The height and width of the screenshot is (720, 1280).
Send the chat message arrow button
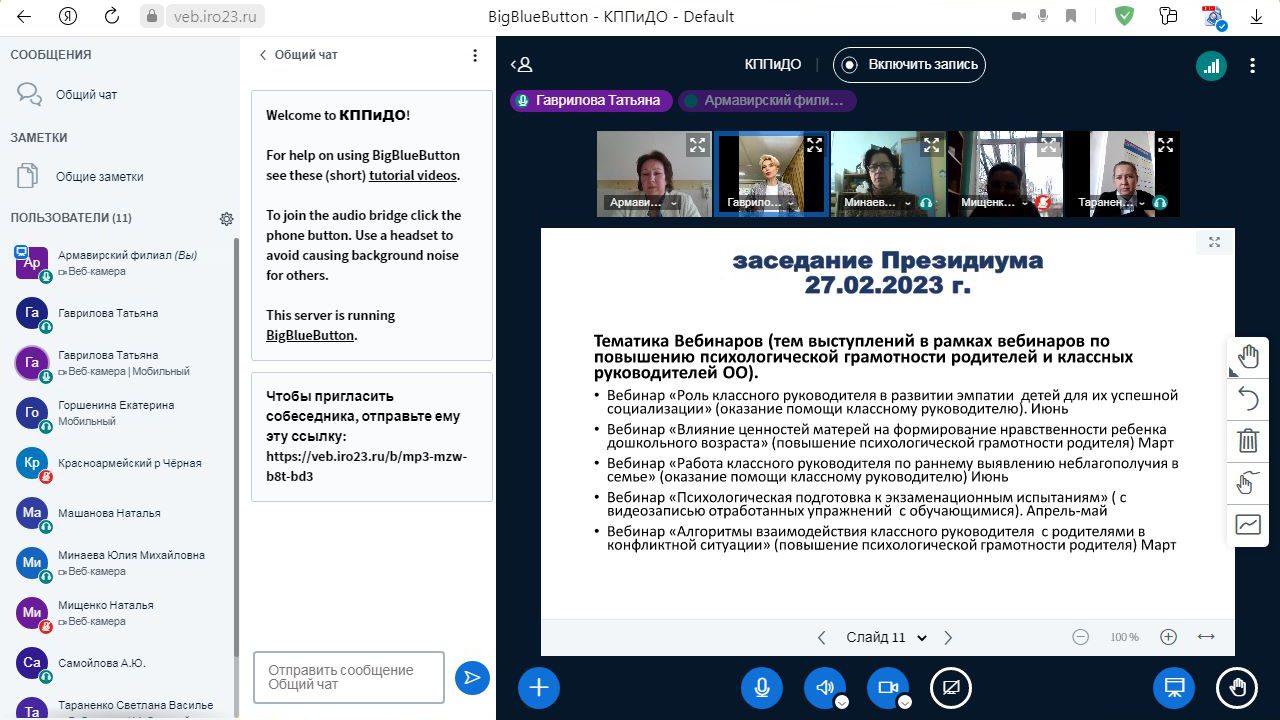pyautogui.click(x=472, y=678)
